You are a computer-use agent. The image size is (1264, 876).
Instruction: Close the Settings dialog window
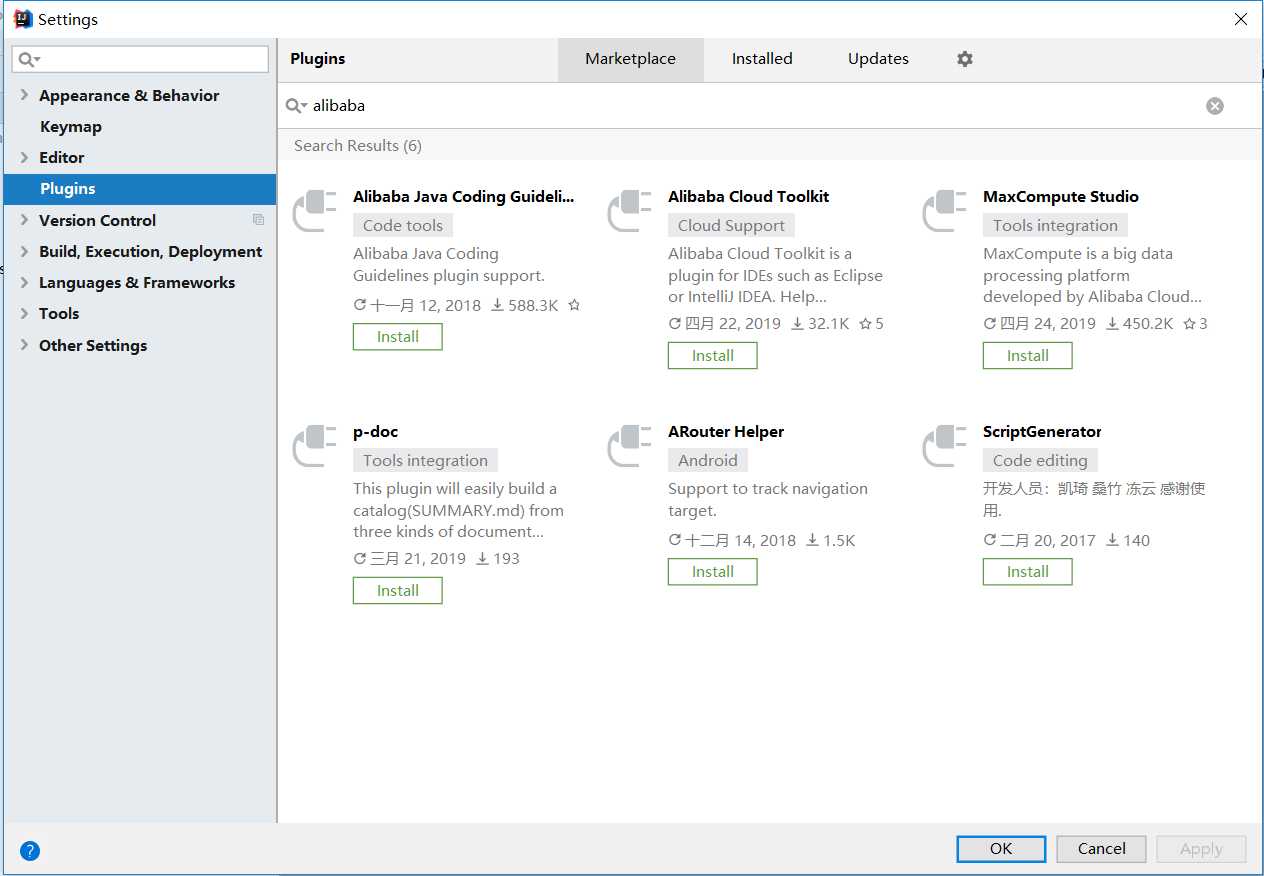(x=1240, y=19)
